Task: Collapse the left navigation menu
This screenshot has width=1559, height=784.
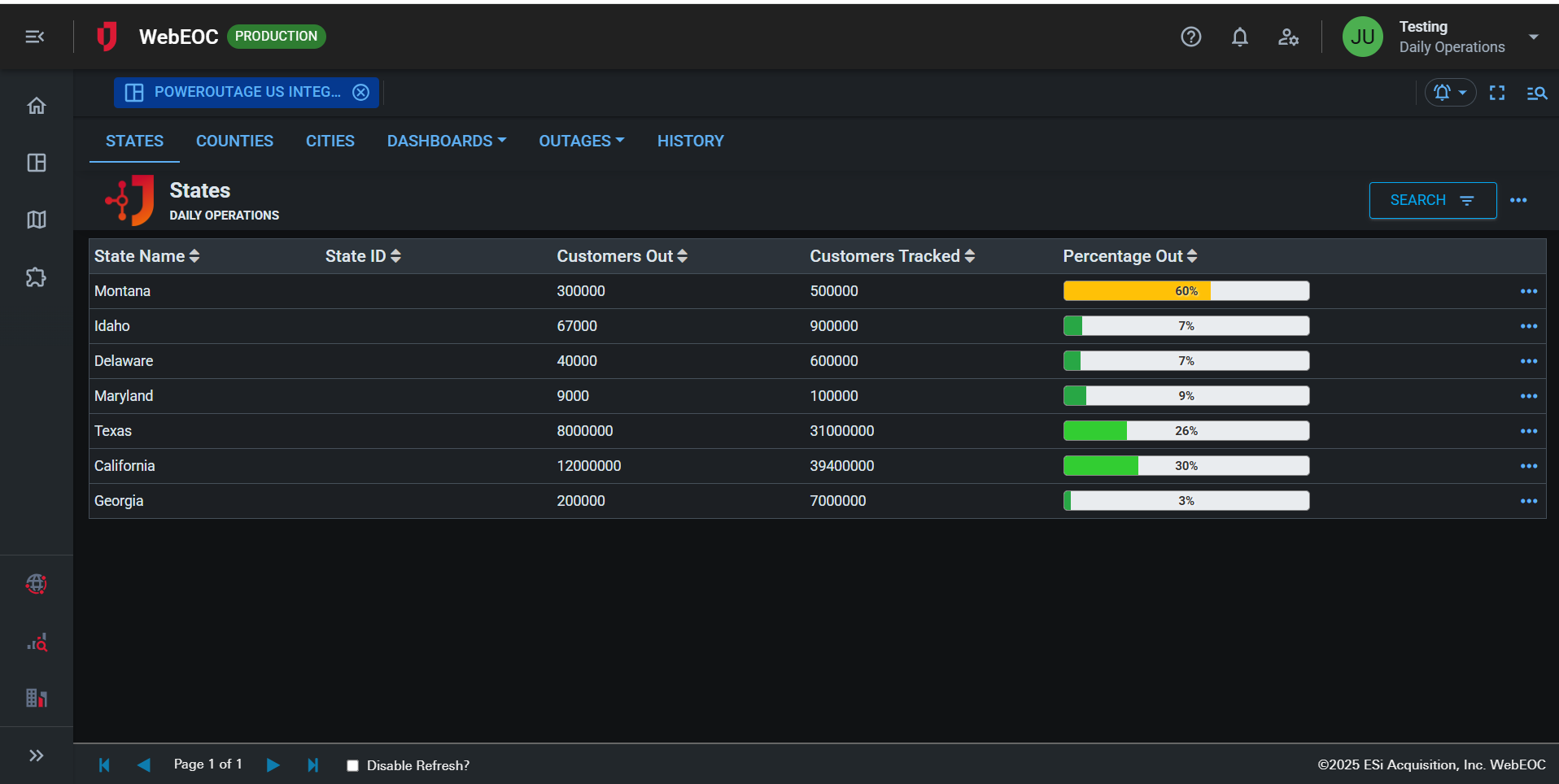Action: tap(35, 37)
